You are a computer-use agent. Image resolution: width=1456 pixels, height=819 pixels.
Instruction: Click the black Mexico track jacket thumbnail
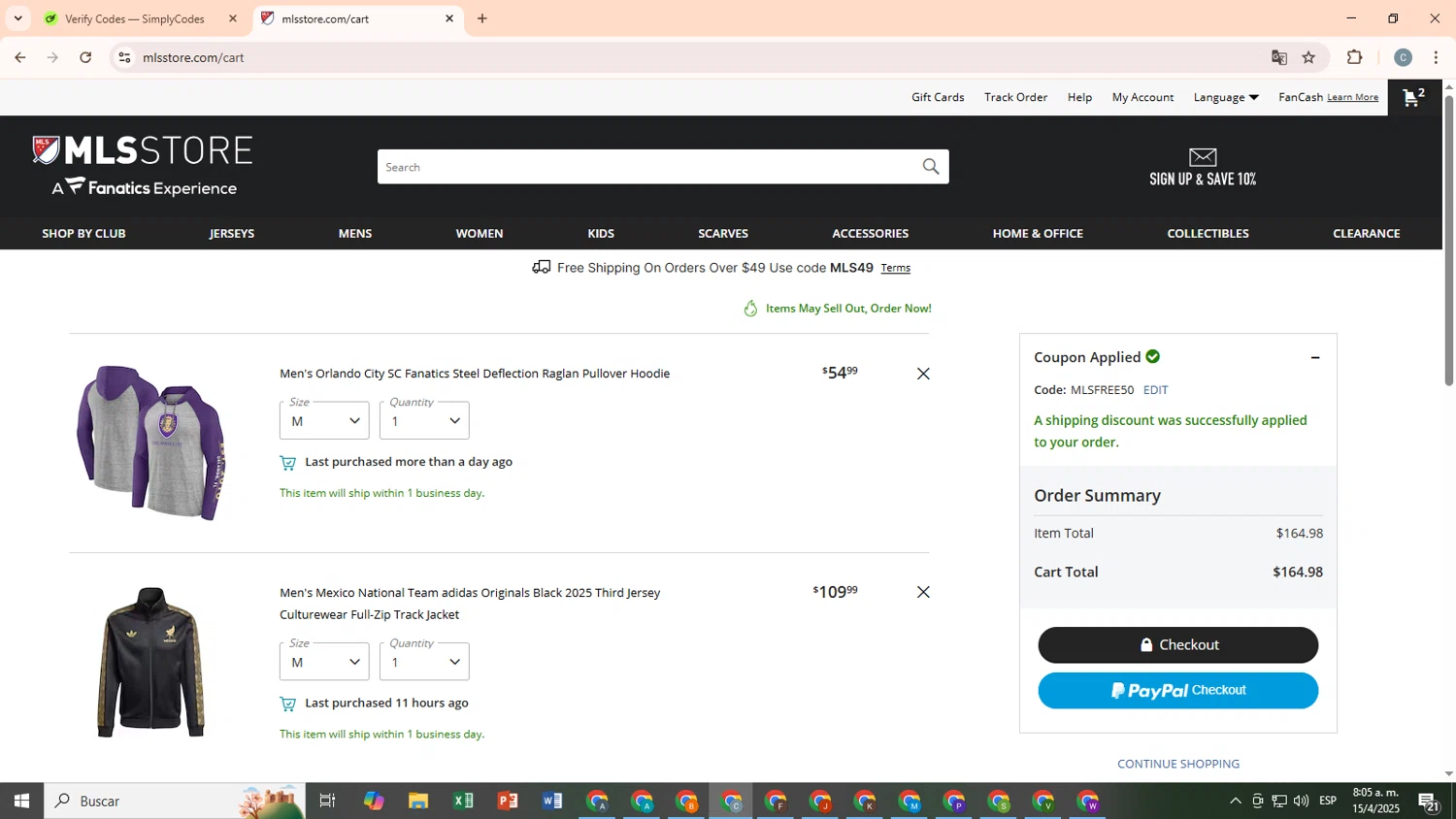[150, 662]
